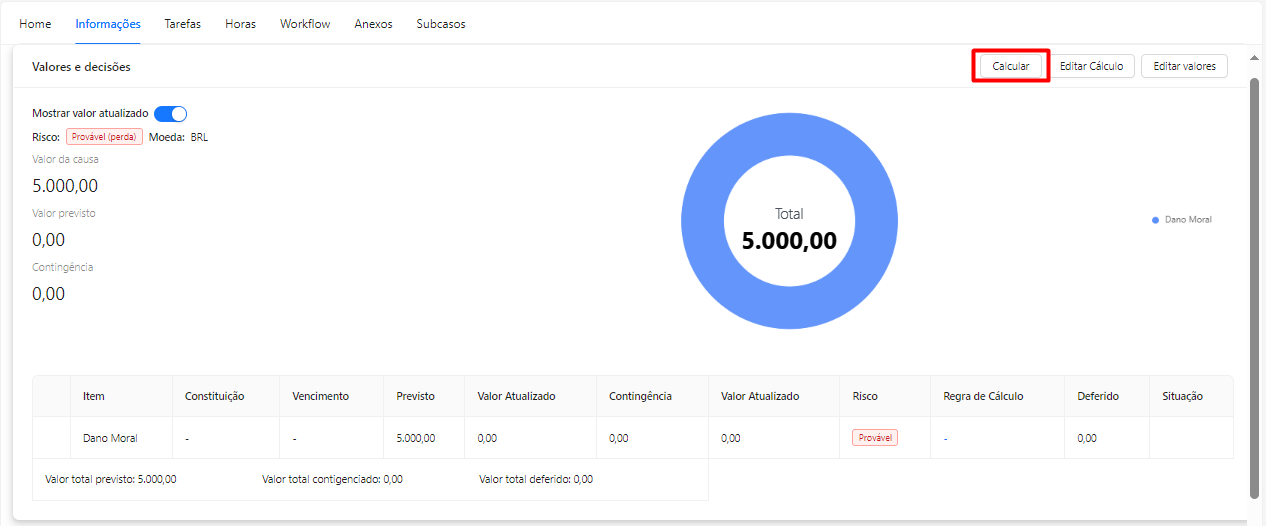Toggle Mostrar valor atualizado switch
The image size is (1266, 526).
[171, 114]
